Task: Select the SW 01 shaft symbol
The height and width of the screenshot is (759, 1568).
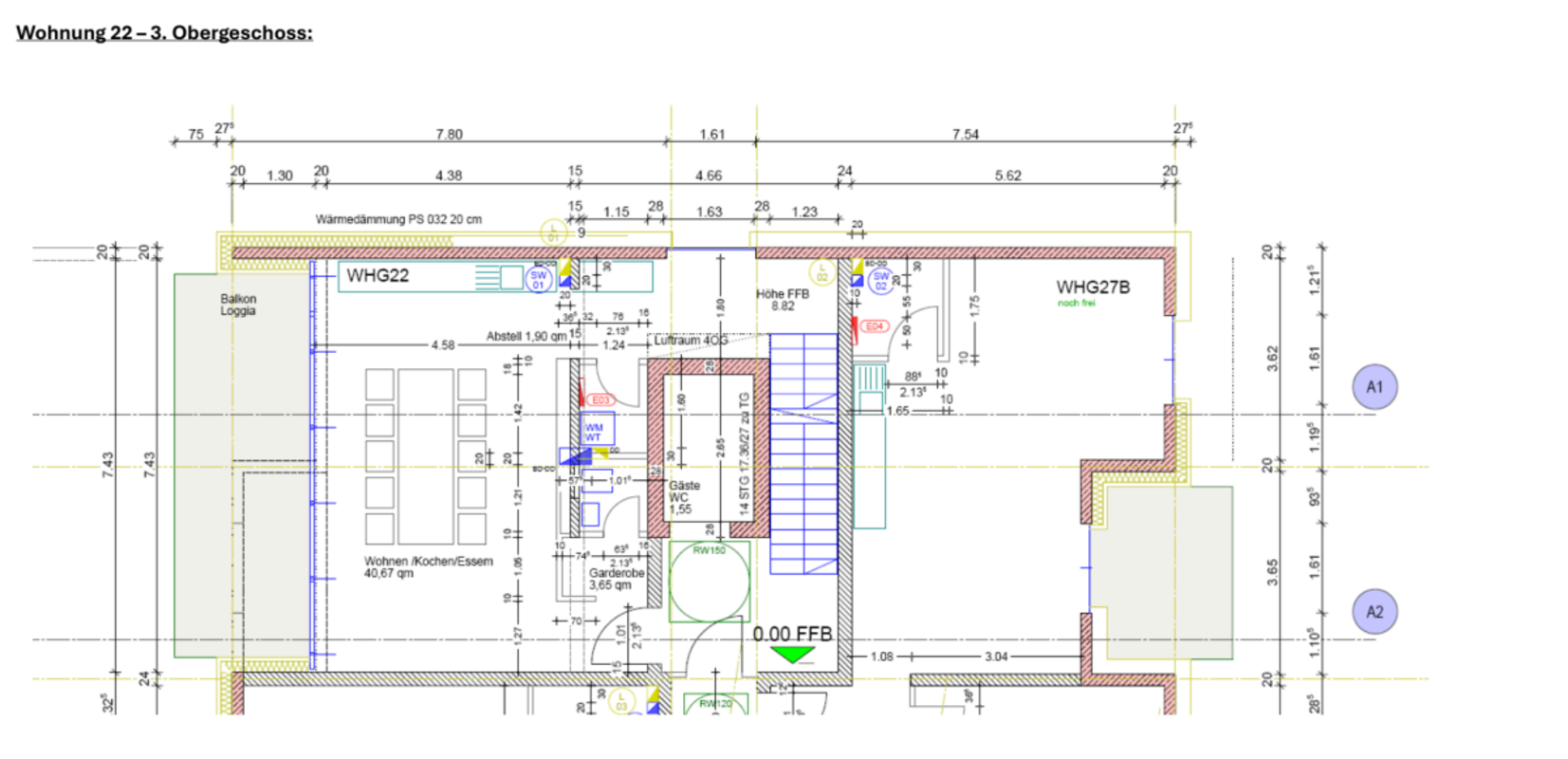Action: (x=539, y=280)
